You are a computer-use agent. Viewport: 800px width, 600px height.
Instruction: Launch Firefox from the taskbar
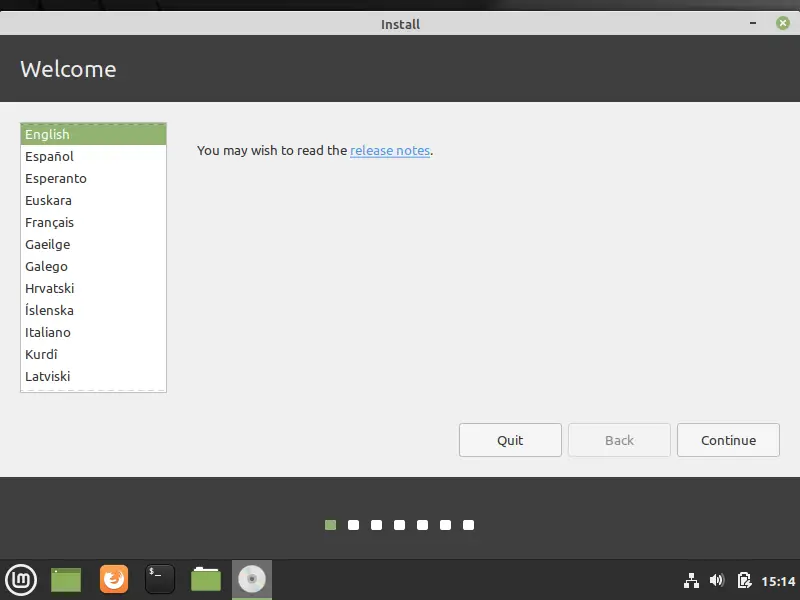click(114, 579)
